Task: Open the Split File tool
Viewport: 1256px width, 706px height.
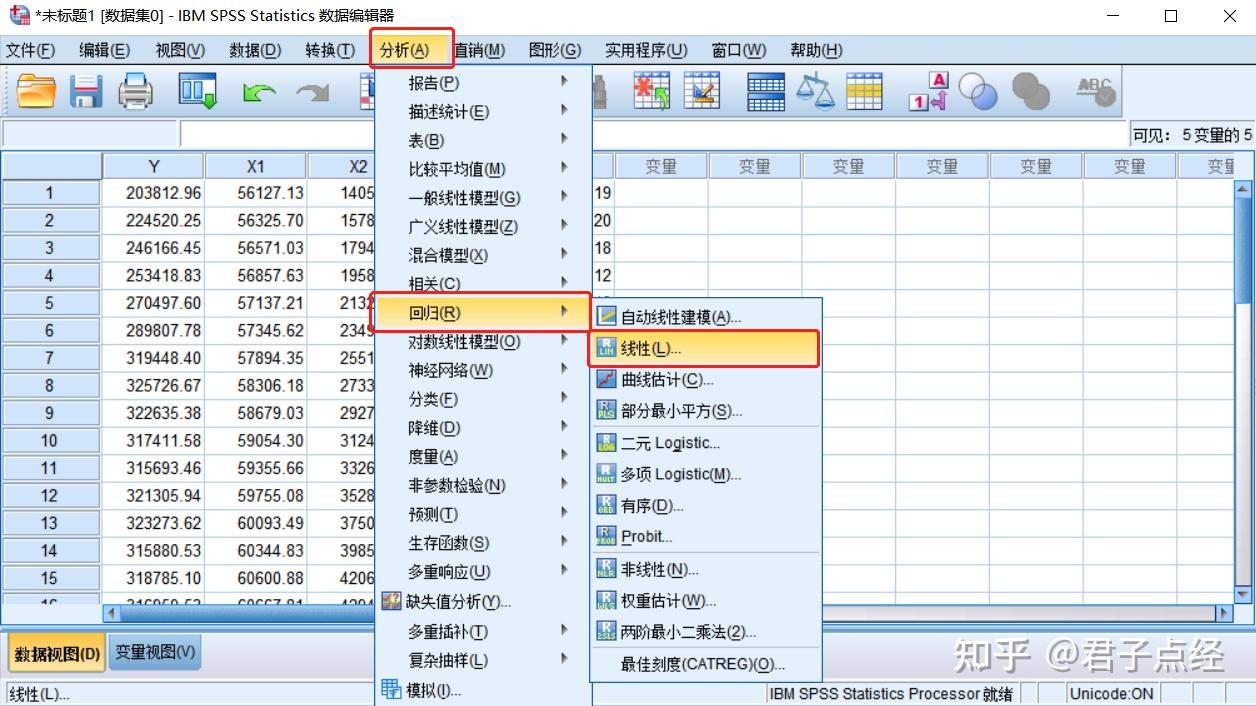Action: (765, 90)
